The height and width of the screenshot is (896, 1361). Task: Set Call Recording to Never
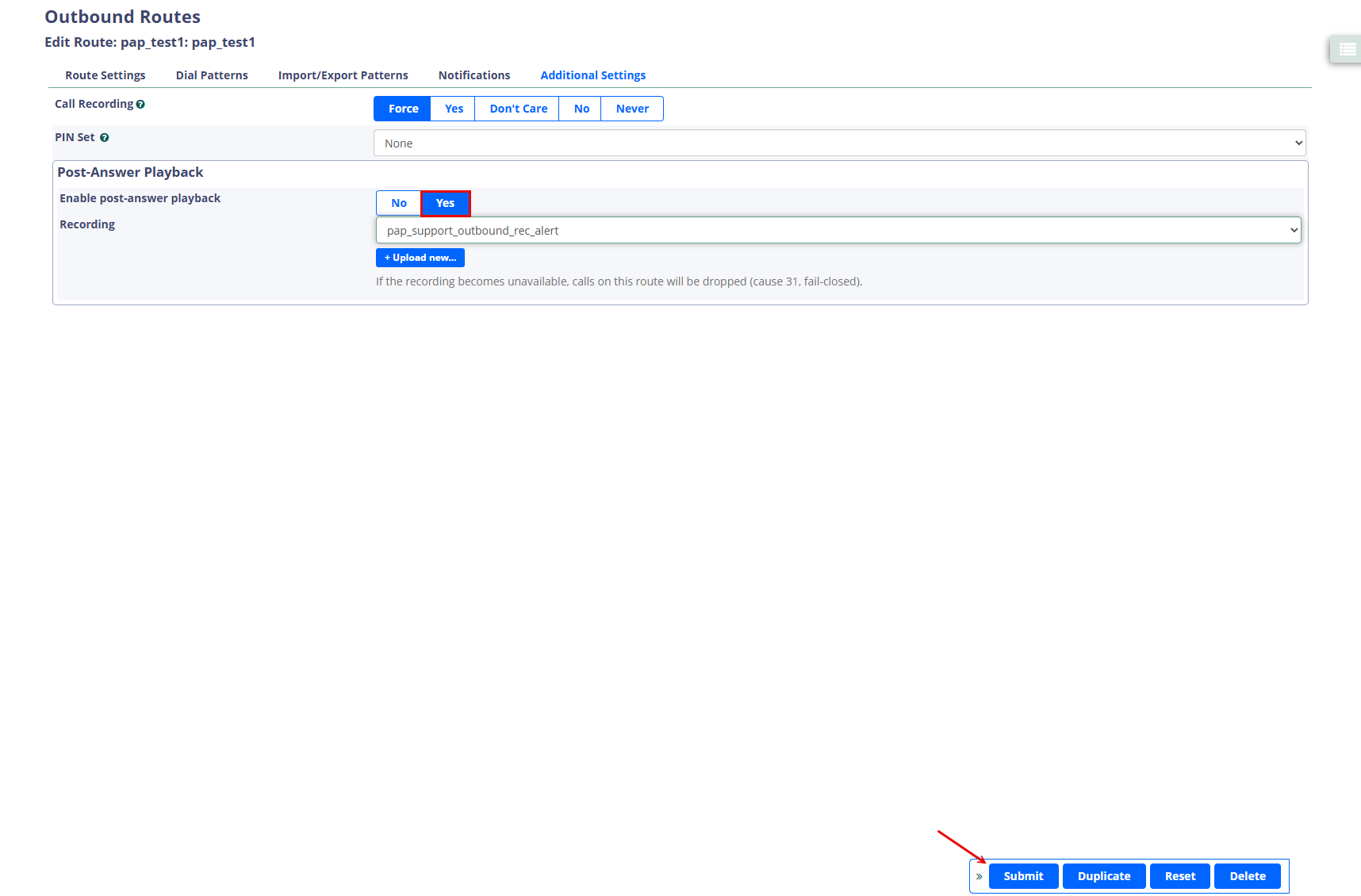click(x=632, y=109)
